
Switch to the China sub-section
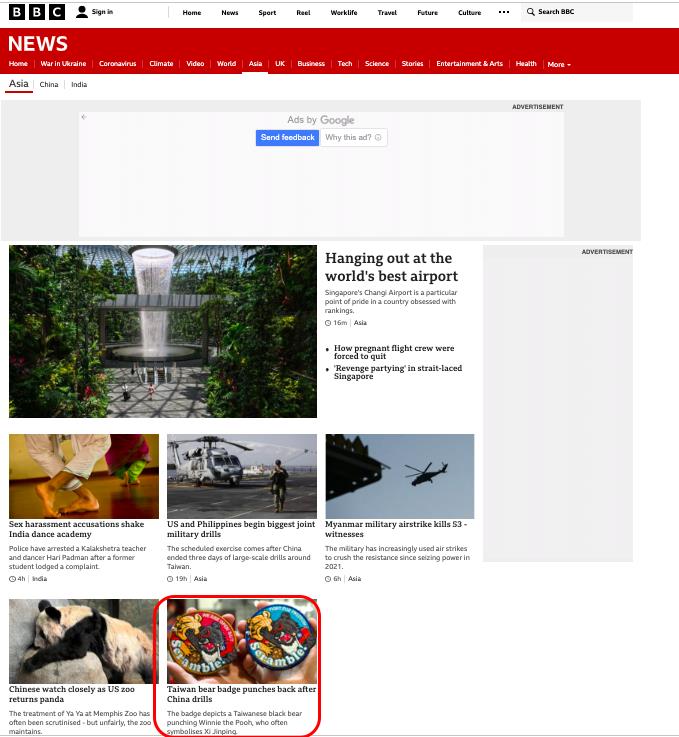pos(49,85)
